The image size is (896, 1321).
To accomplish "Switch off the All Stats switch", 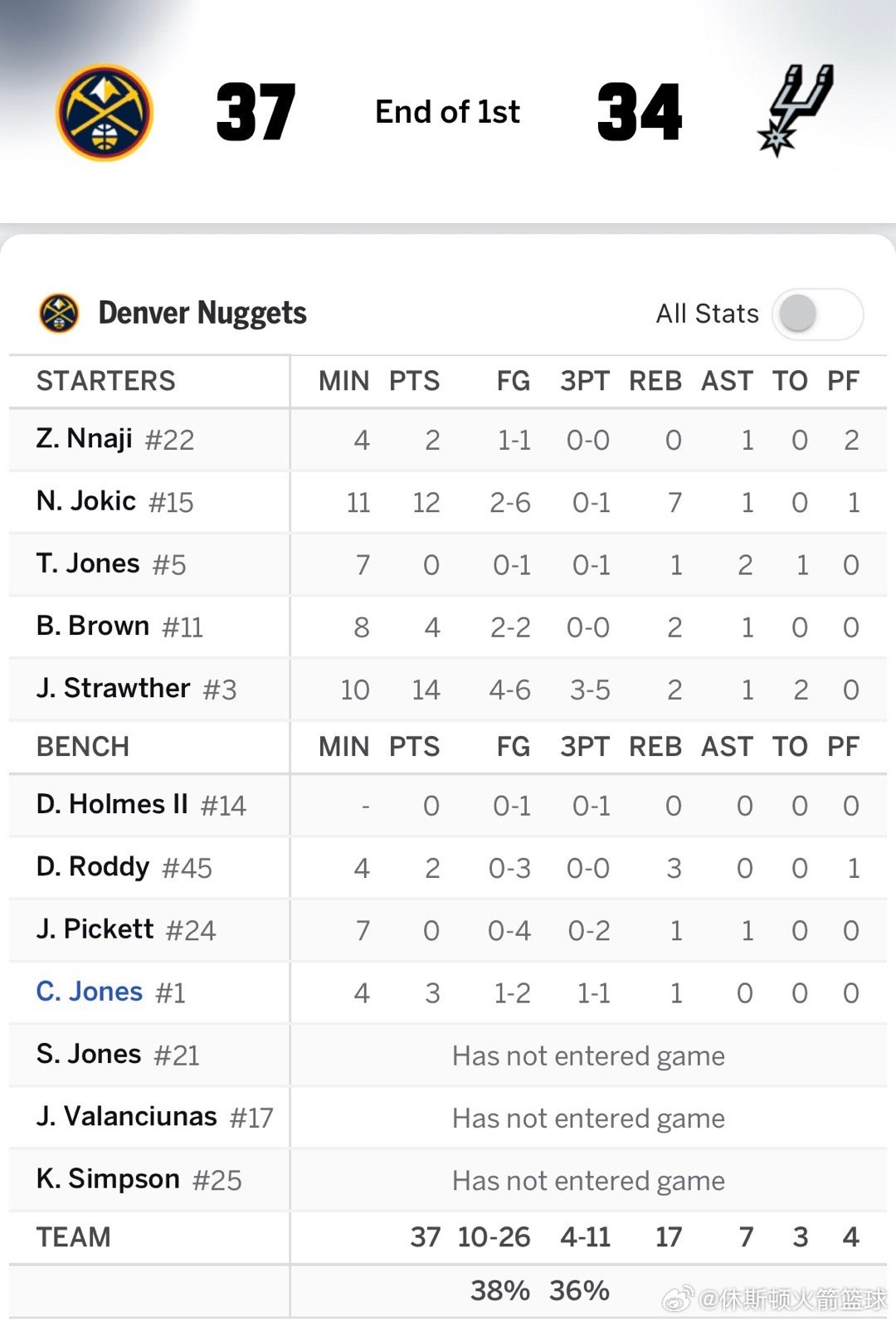I will [816, 314].
